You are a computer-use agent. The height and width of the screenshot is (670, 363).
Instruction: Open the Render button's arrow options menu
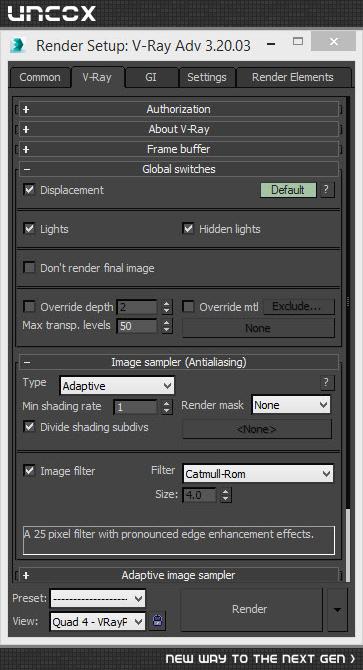pyautogui.click(x=337, y=609)
